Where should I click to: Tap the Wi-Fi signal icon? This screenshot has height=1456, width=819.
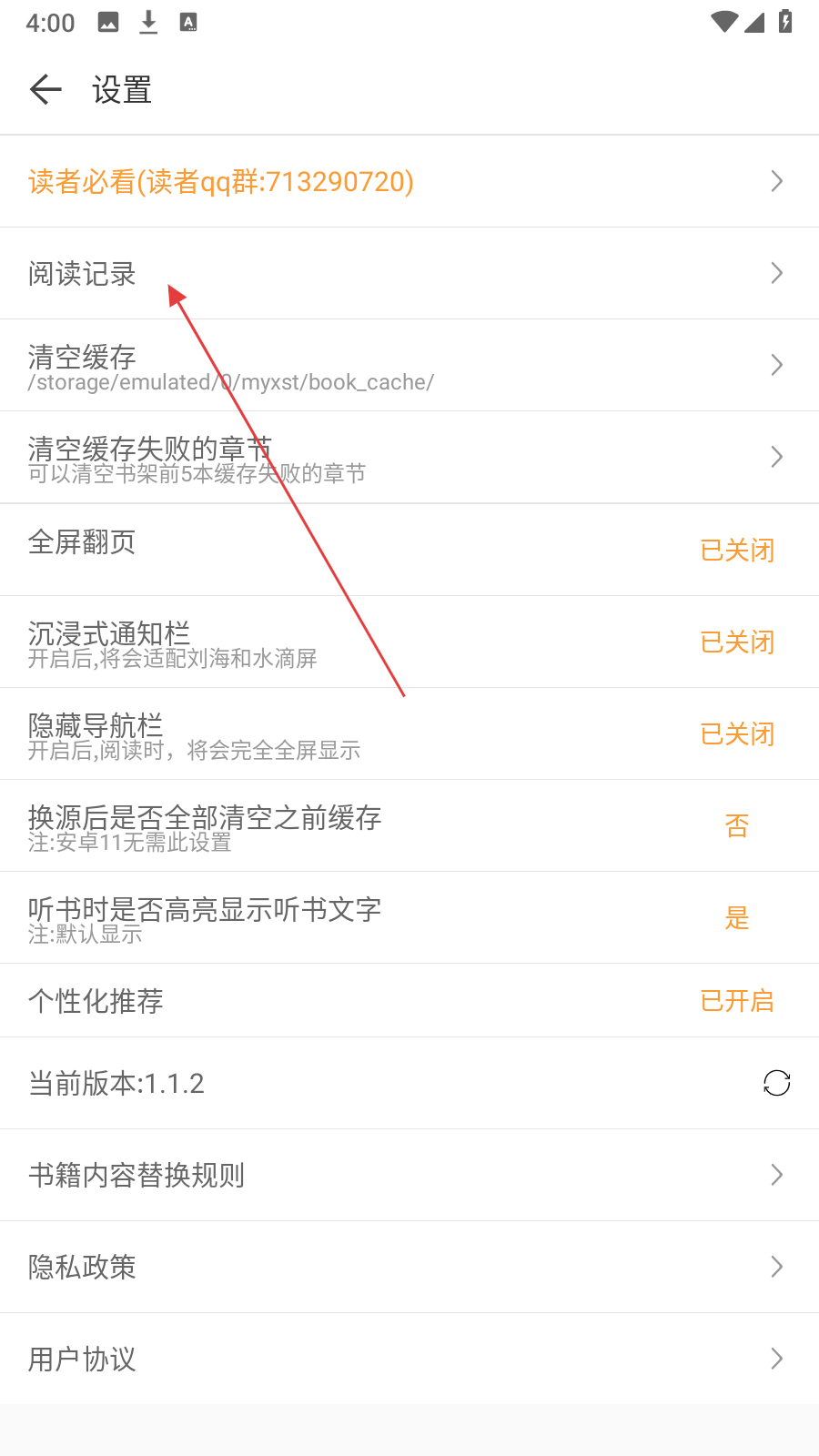[x=724, y=22]
